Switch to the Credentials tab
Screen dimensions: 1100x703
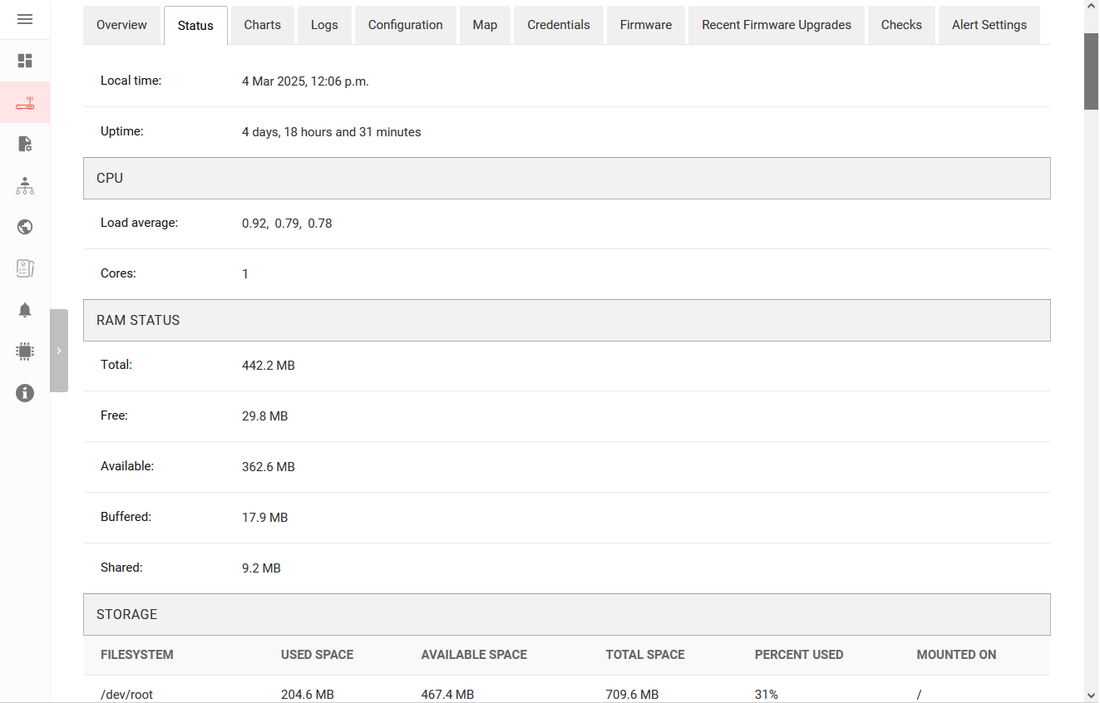558,25
